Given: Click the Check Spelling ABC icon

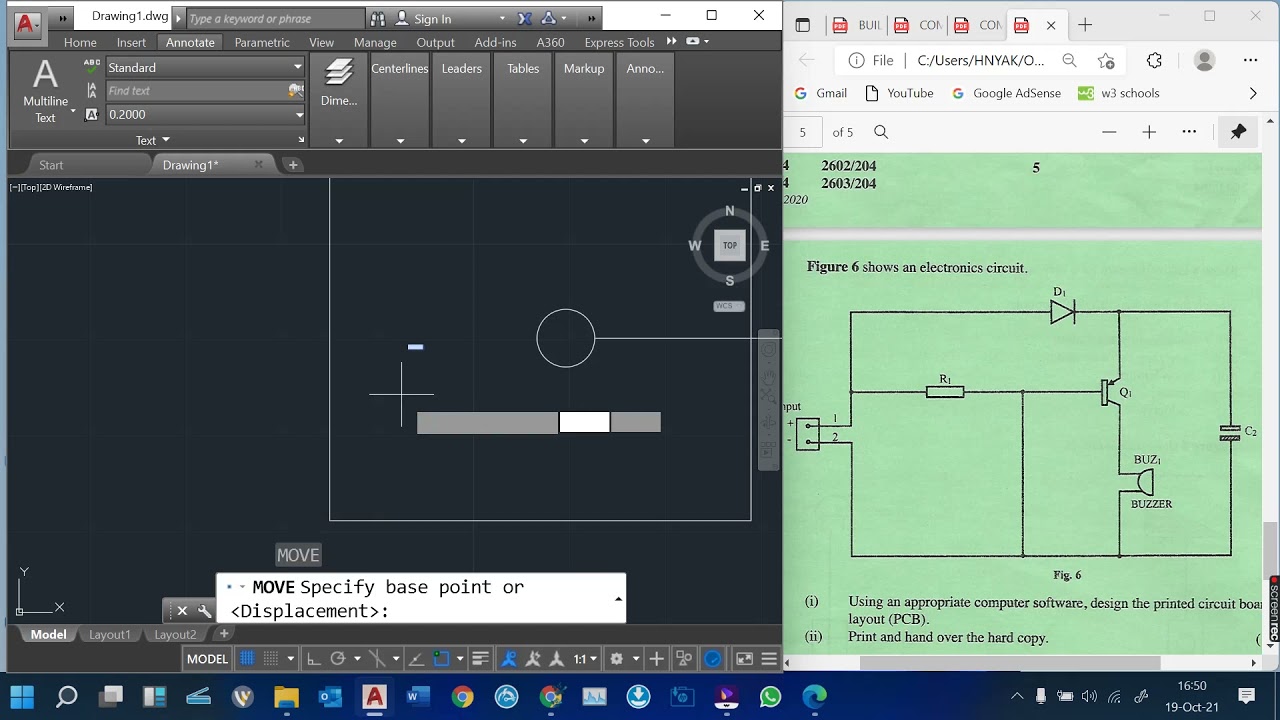Looking at the screenshot, I should (x=92, y=66).
